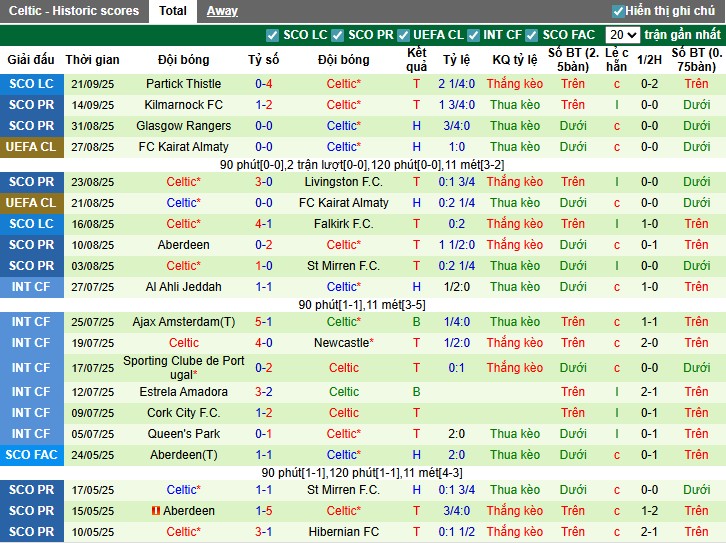The image size is (726, 543).
Task: Click UEFA CL league cell for 27/08/25
Action: click(31, 147)
